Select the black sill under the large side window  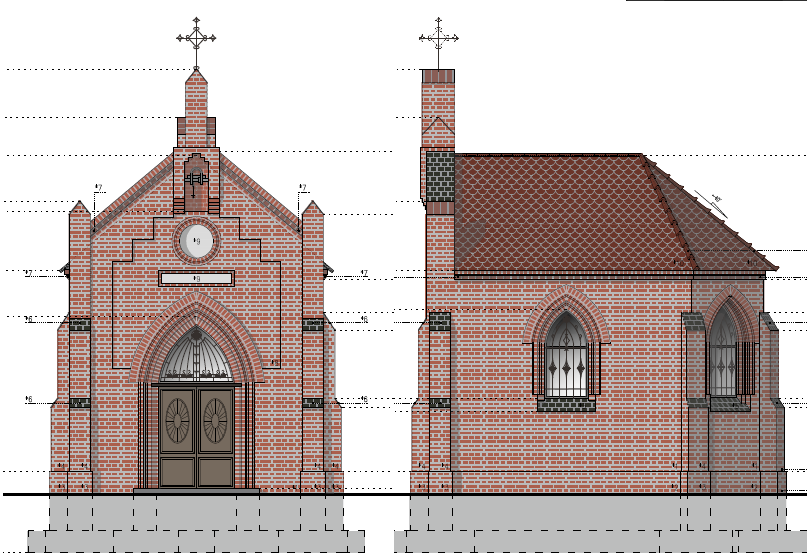coord(567,405)
